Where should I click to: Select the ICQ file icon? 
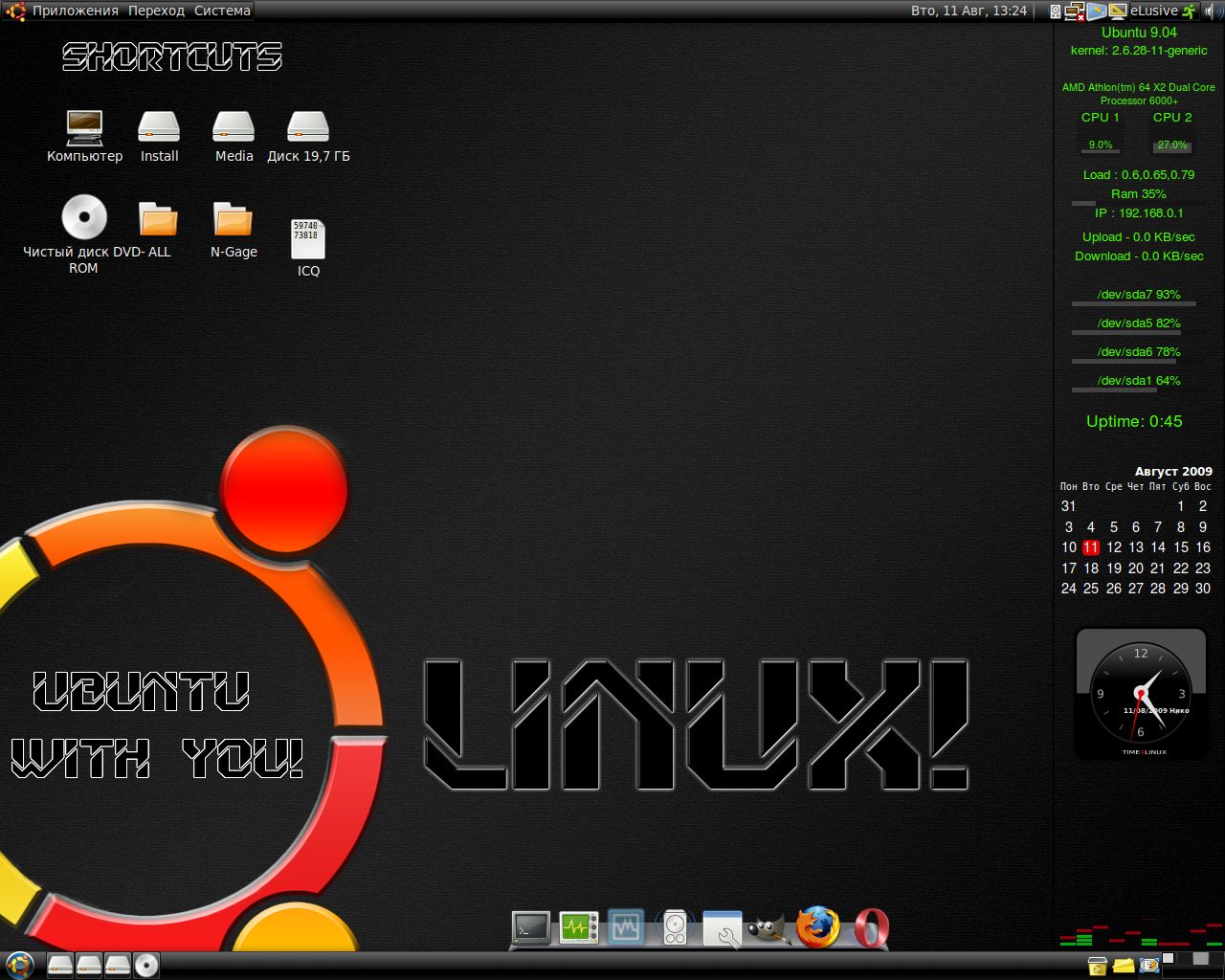click(x=308, y=248)
